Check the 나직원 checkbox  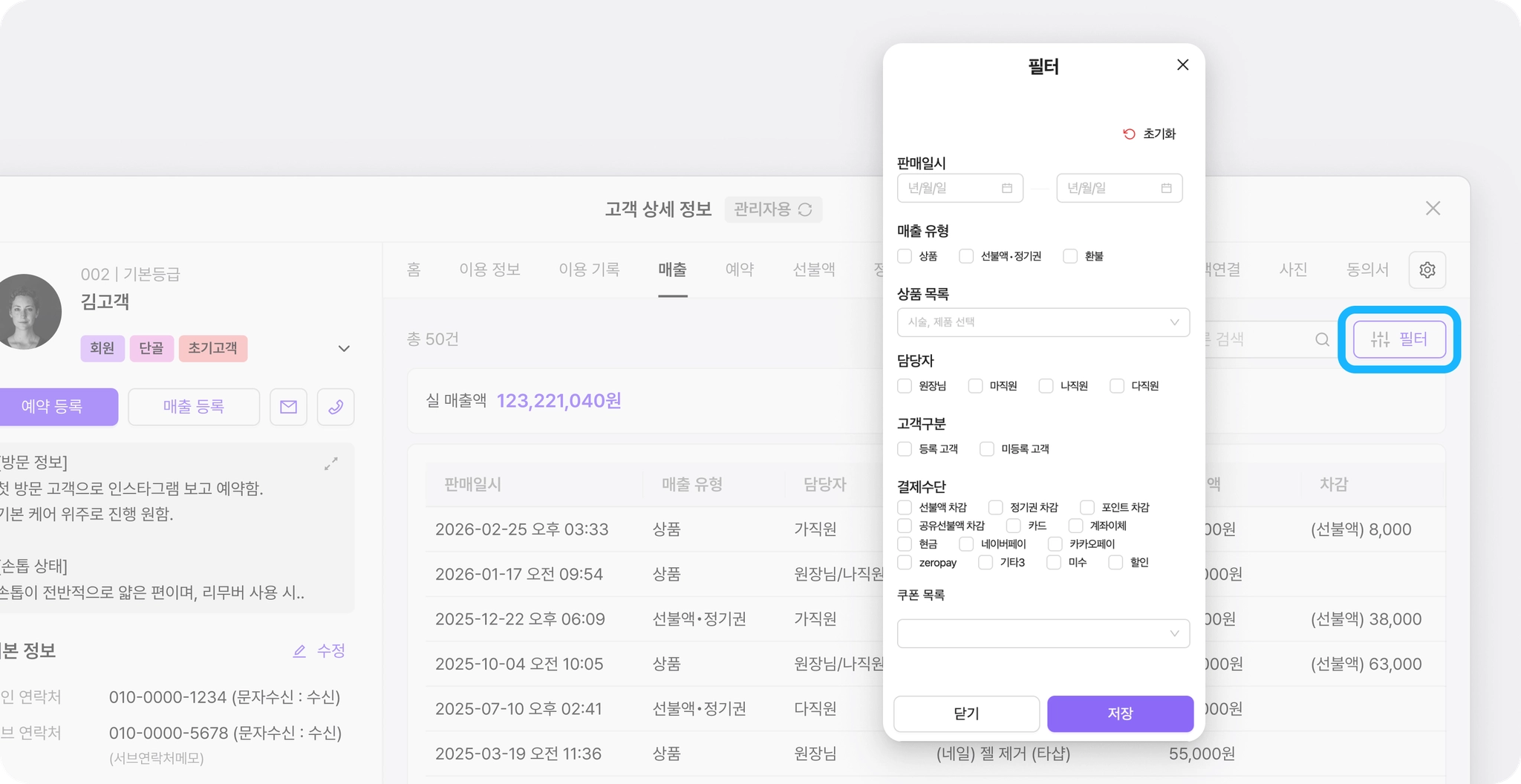(1046, 386)
